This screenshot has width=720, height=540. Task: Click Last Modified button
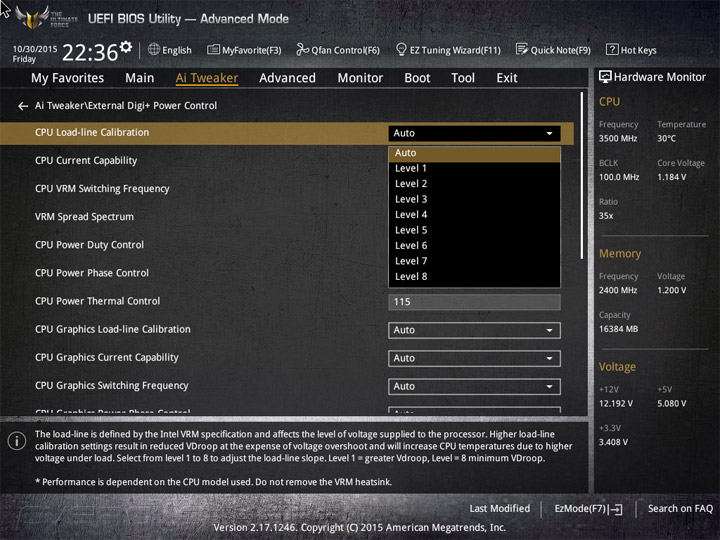[500, 509]
